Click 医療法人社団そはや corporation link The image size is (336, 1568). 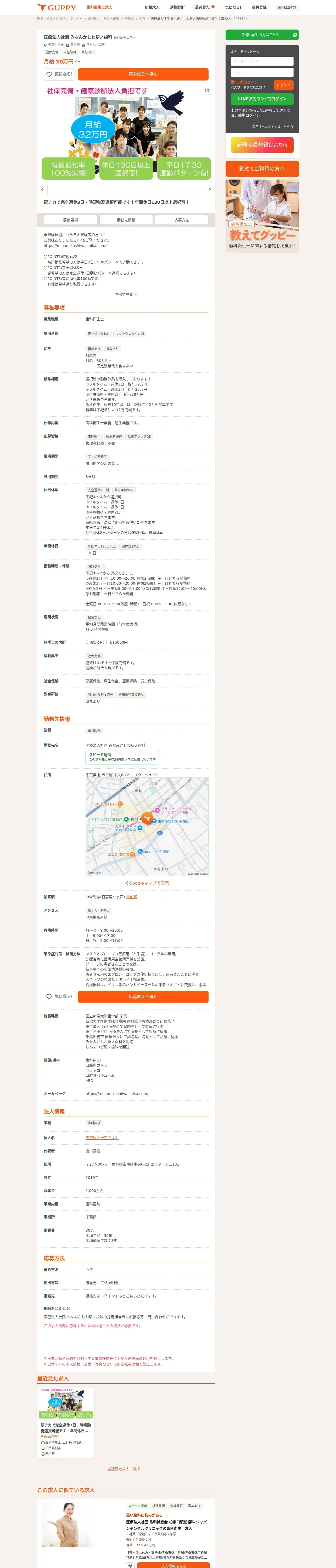[x=102, y=1138]
